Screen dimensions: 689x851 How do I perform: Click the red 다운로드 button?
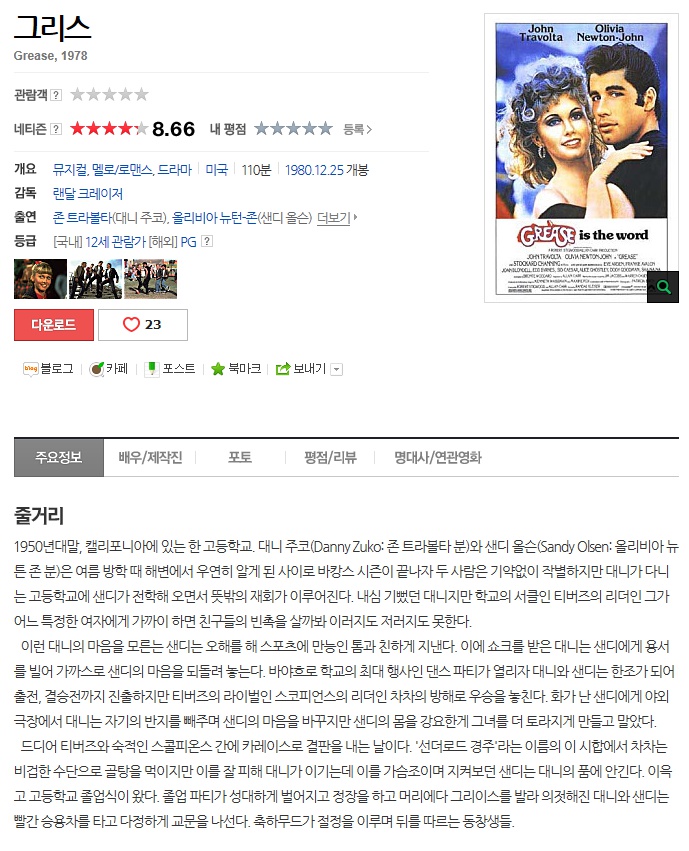pyautogui.click(x=54, y=325)
